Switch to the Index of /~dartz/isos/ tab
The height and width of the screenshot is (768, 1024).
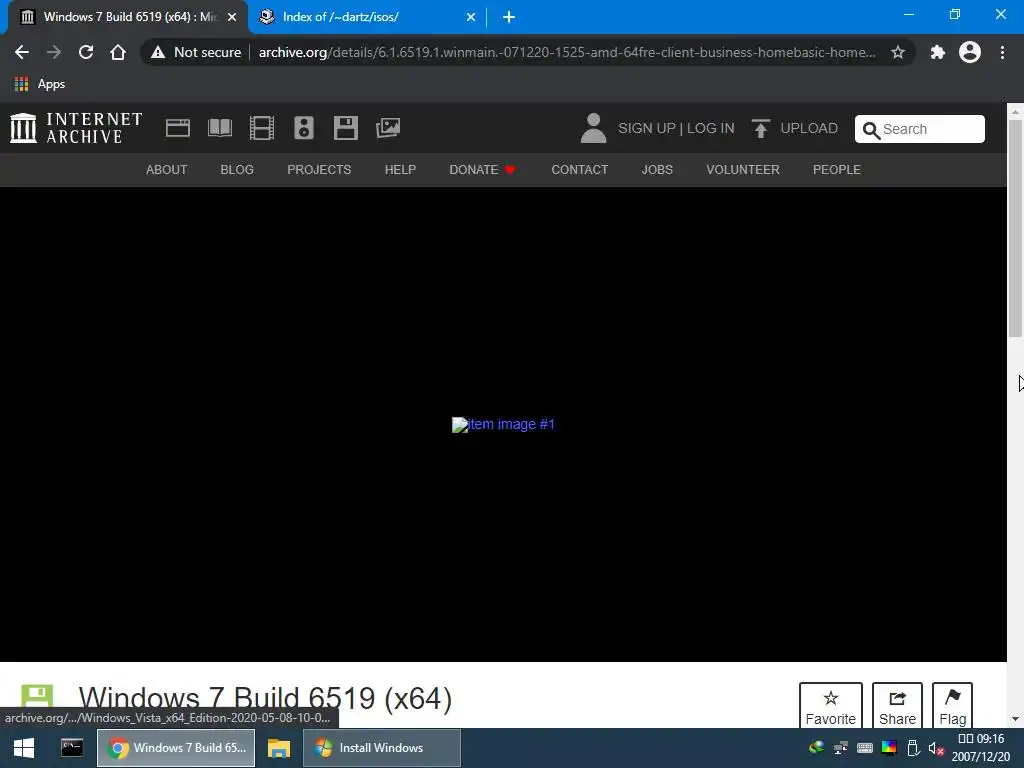click(x=366, y=17)
